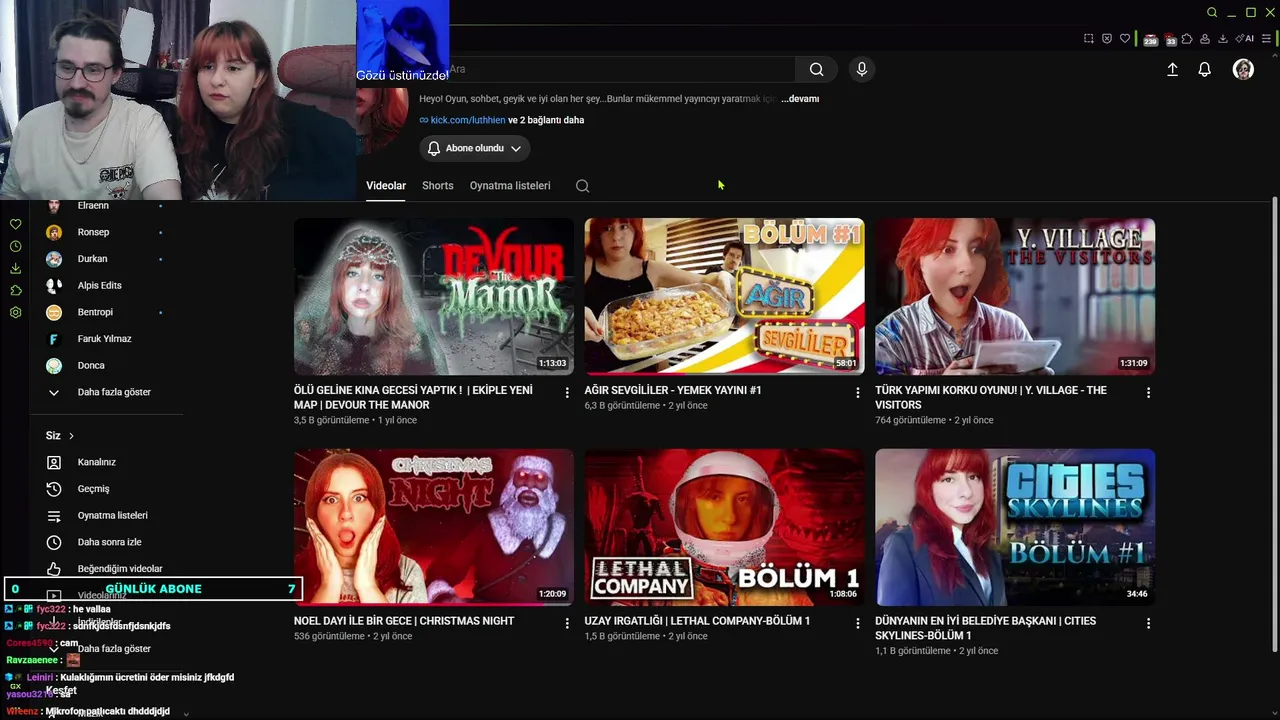Open the browser AI assistant icon
This screenshot has height=720, width=1280.
pos(1245,39)
